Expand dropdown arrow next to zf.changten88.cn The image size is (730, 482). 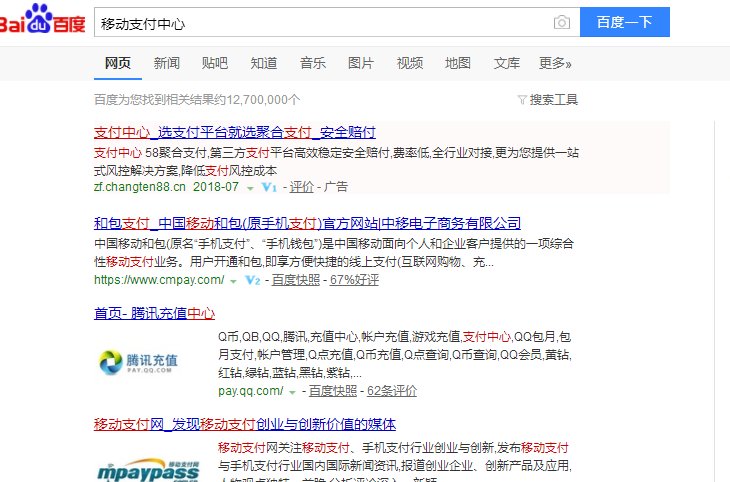pyautogui.click(x=250, y=189)
